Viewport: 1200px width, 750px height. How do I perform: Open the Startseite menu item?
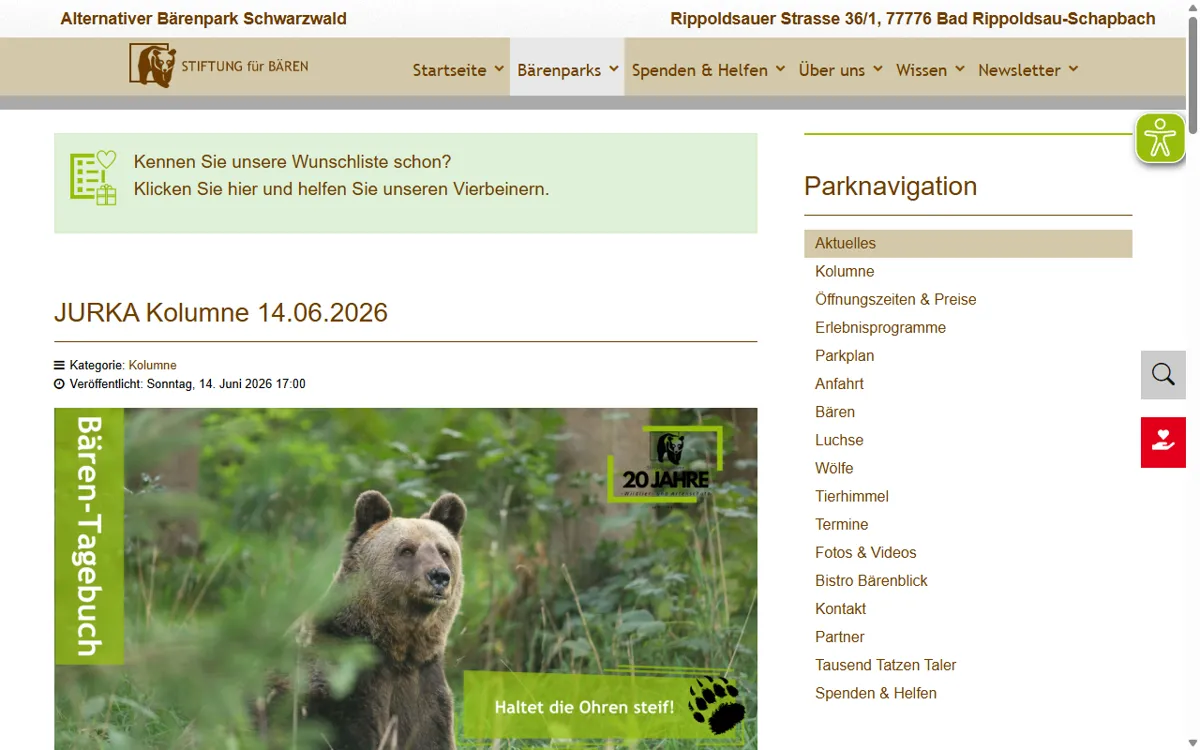coord(449,70)
